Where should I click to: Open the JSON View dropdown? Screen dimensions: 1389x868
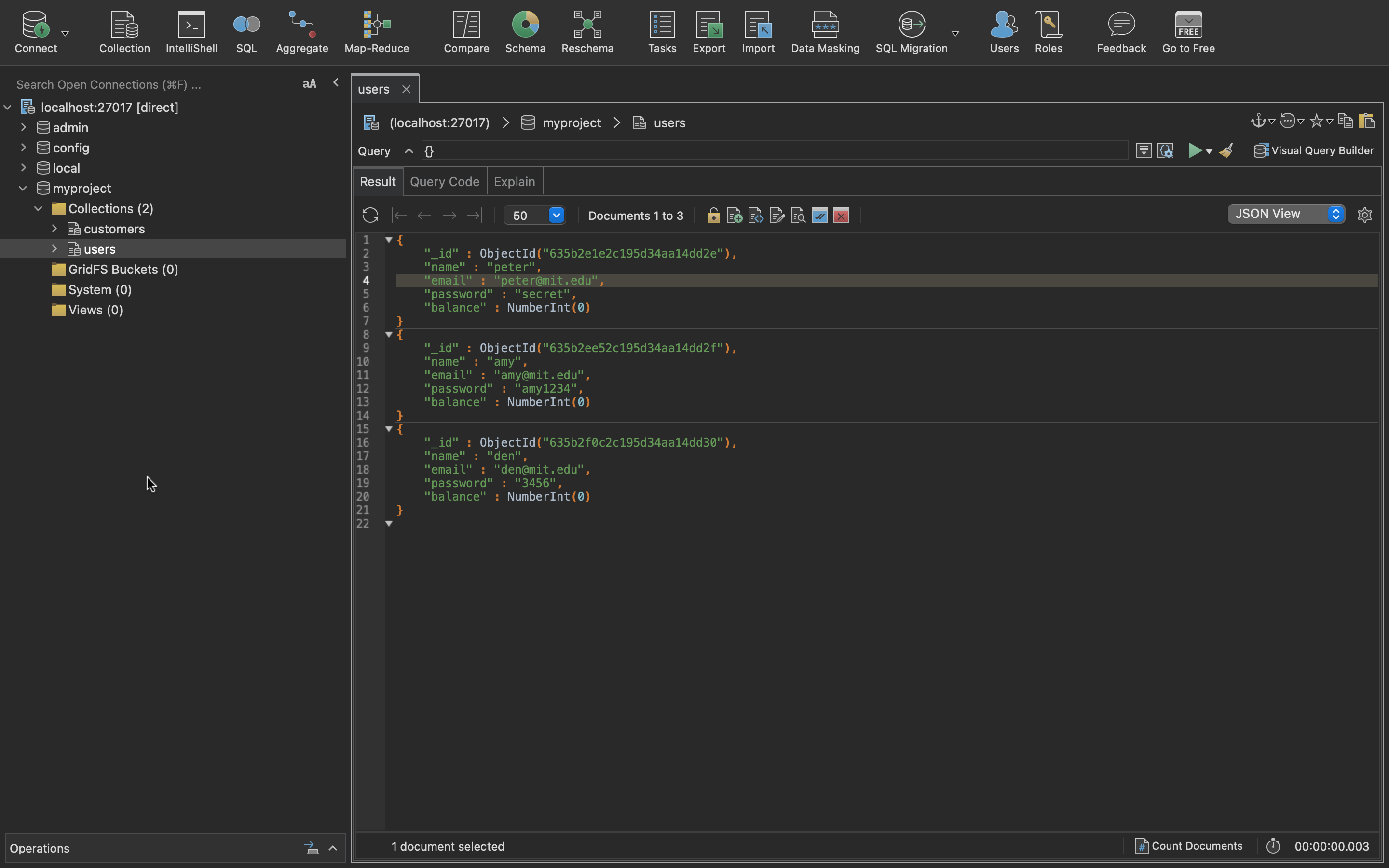click(x=1286, y=214)
